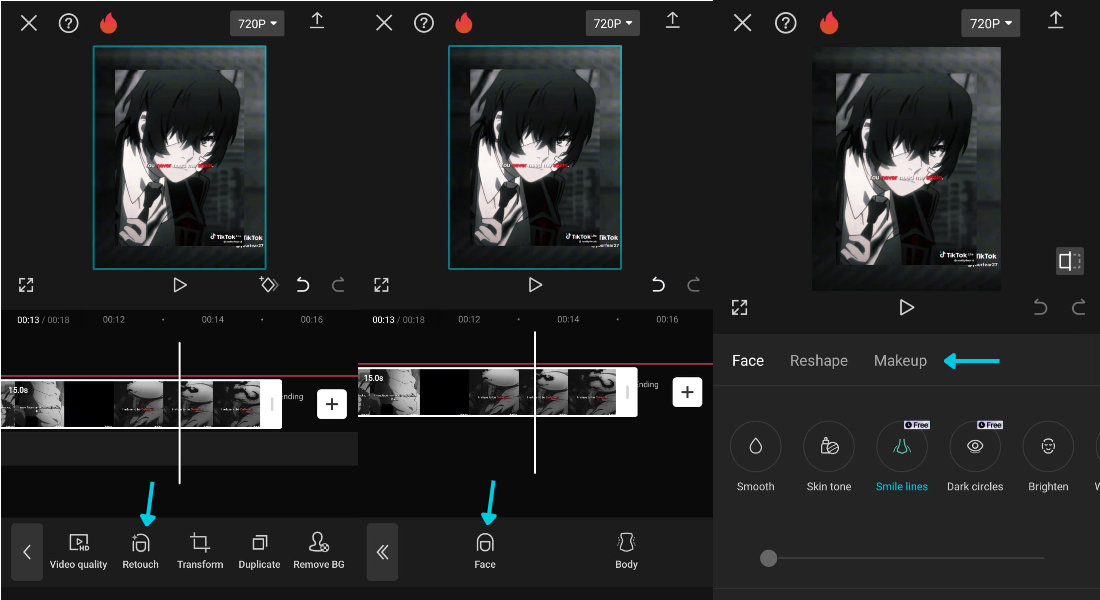This screenshot has height=600, width=1100.
Task: Switch to the Face tab
Action: (748, 361)
